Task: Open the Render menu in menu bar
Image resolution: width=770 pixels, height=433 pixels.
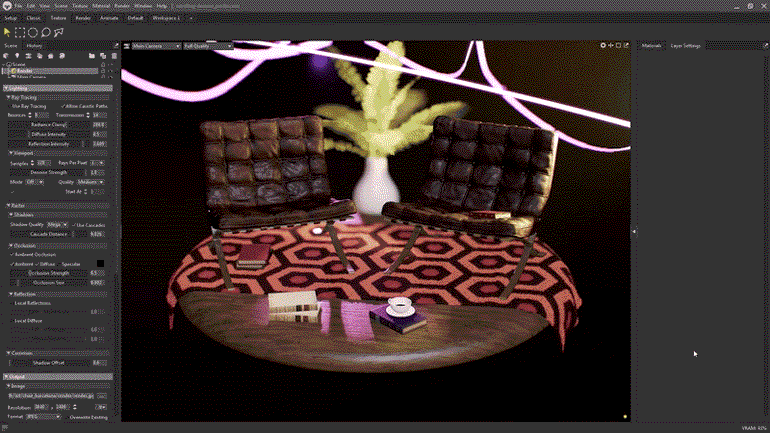Action: click(x=121, y=6)
